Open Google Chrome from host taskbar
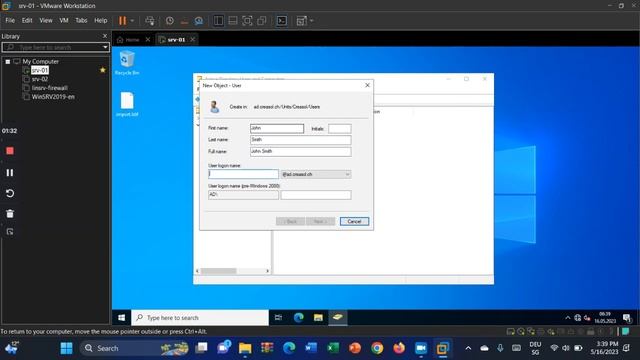This screenshot has height=360, width=640. click(x=377, y=348)
